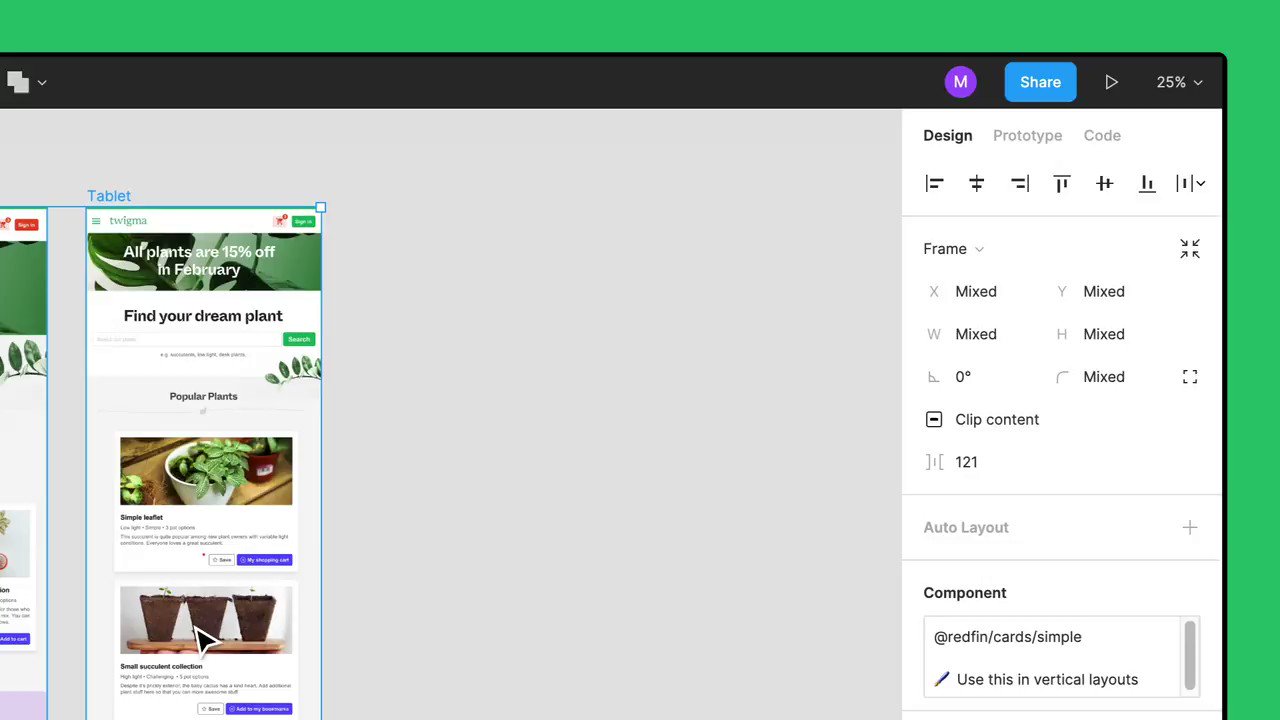The height and width of the screenshot is (720, 1280).
Task: Click the Present play button
Action: click(x=1111, y=82)
